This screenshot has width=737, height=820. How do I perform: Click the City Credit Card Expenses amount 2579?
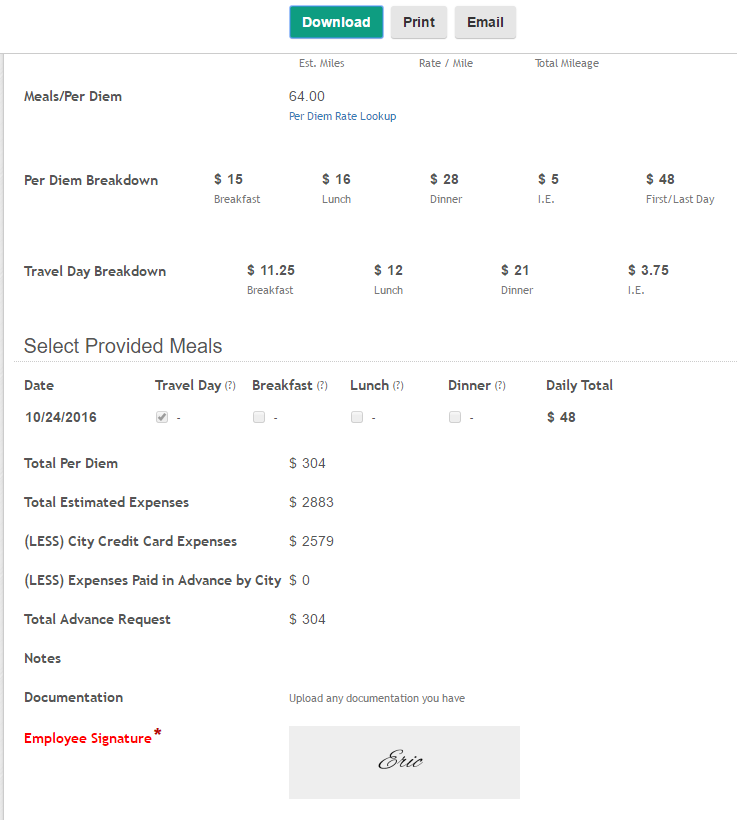tap(317, 542)
